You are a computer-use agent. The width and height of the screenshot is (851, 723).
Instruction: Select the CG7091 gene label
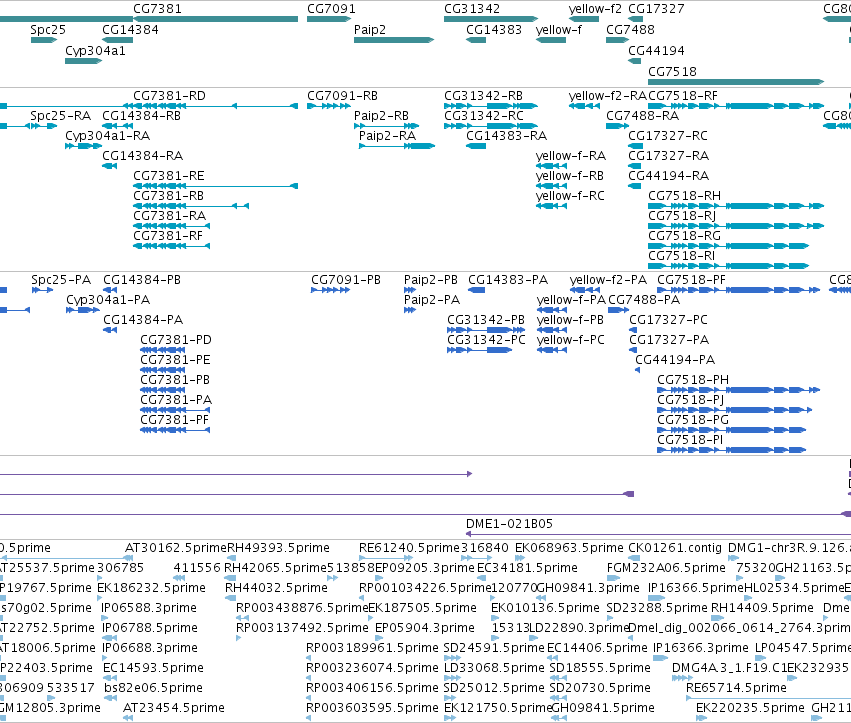pyautogui.click(x=331, y=9)
